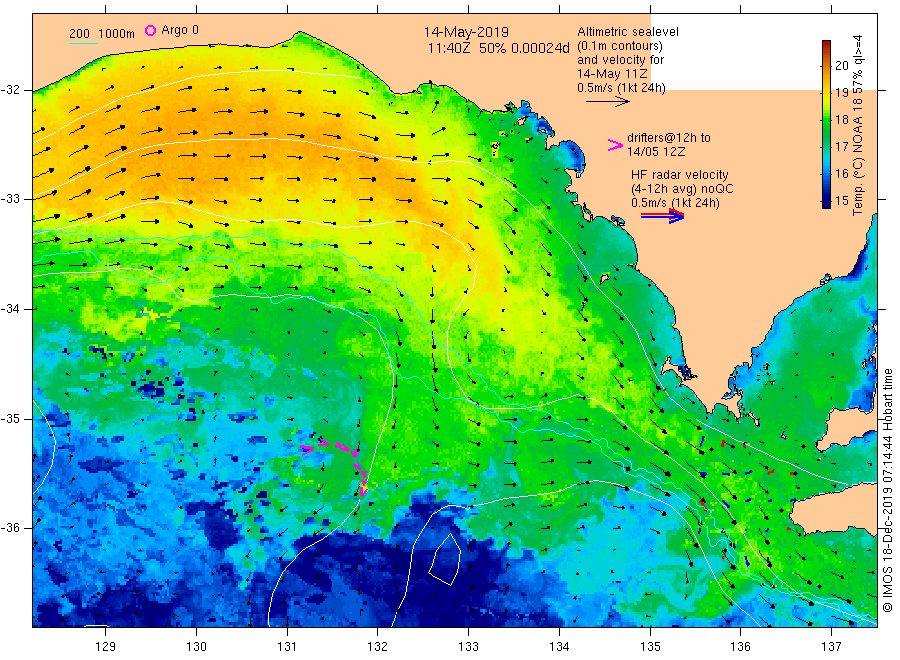
Task: Click the magenta Argo circle marker in legend
Action: [x=150, y=30]
